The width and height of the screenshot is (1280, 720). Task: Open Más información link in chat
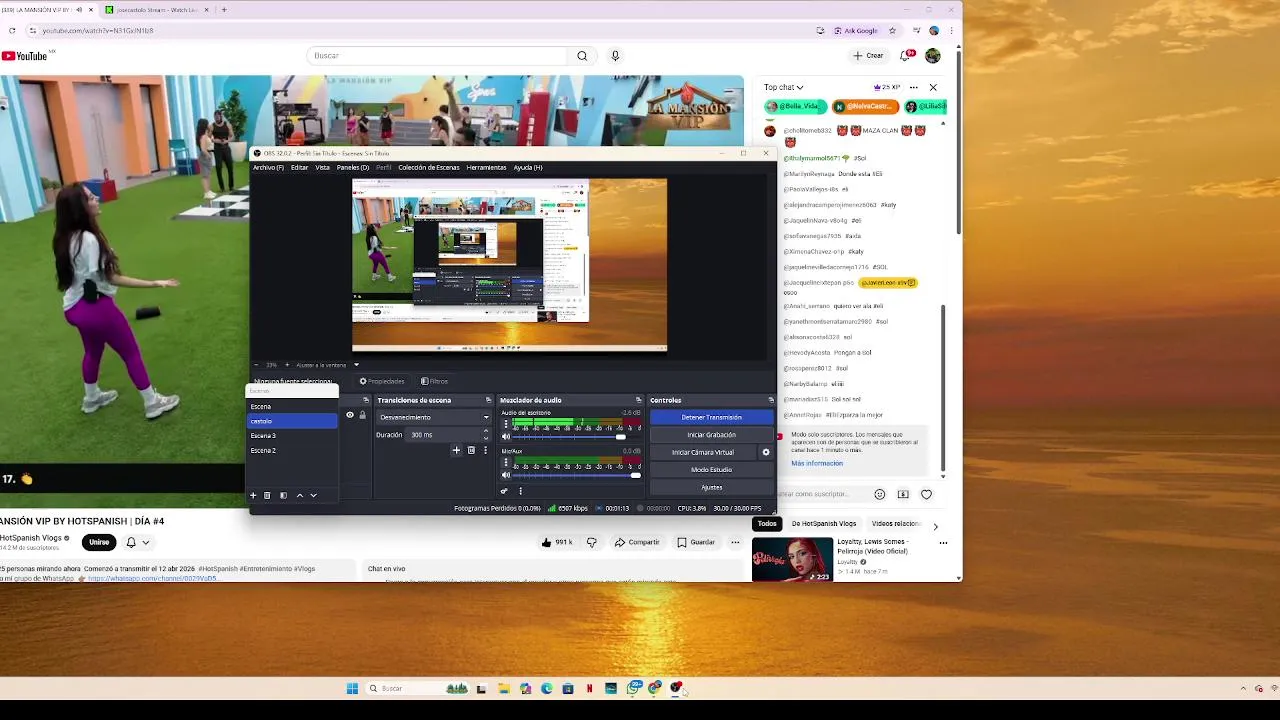pyautogui.click(x=817, y=463)
